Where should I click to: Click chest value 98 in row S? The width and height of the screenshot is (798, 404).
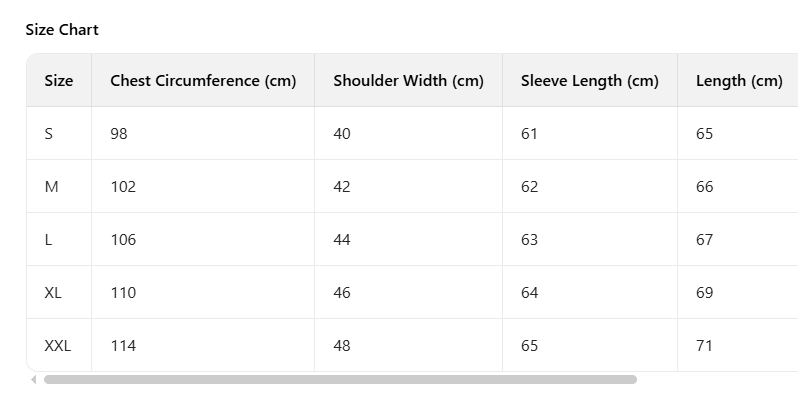119,133
